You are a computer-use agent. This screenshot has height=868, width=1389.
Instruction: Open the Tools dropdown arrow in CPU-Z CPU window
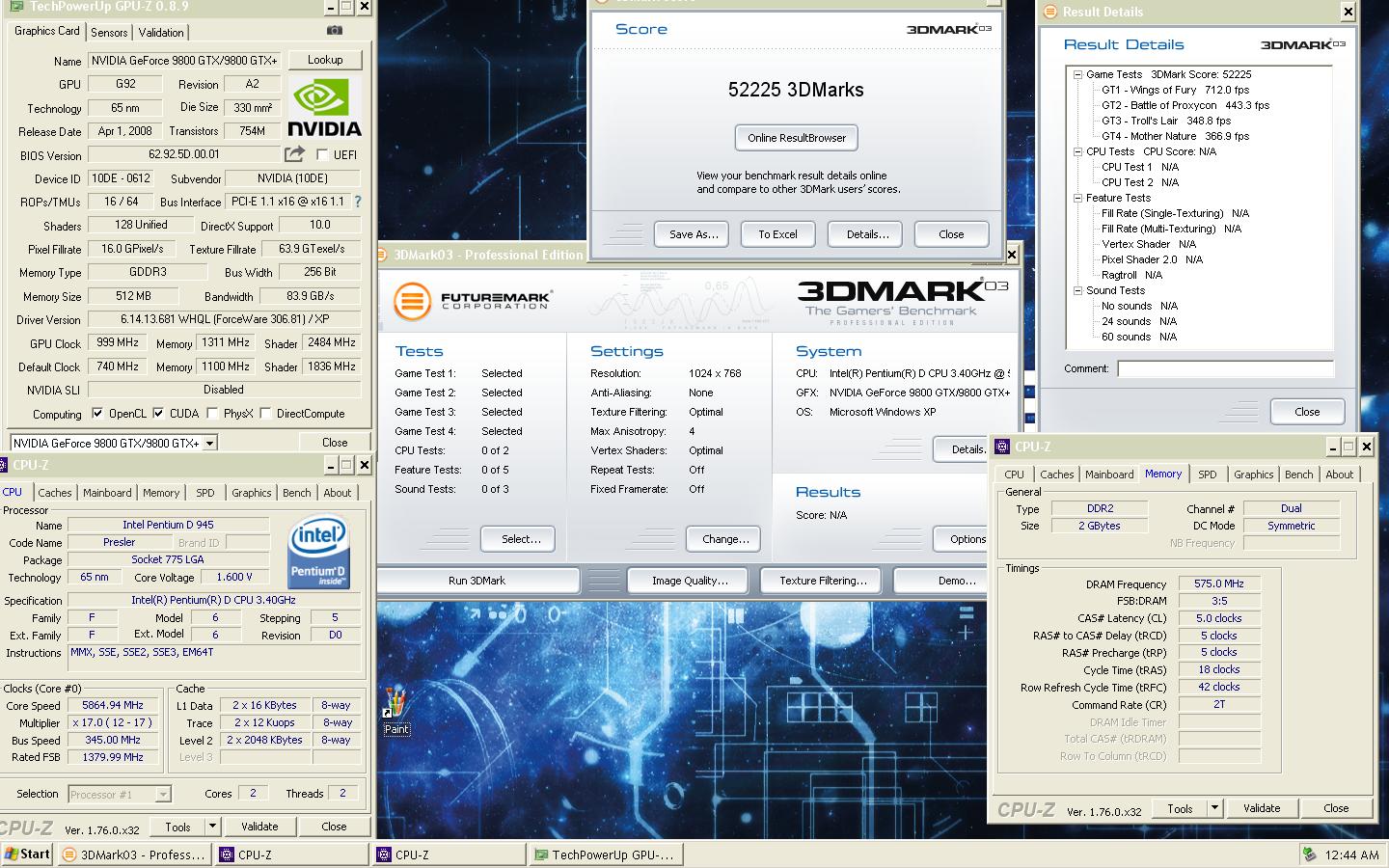pyautogui.click(x=212, y=827)
